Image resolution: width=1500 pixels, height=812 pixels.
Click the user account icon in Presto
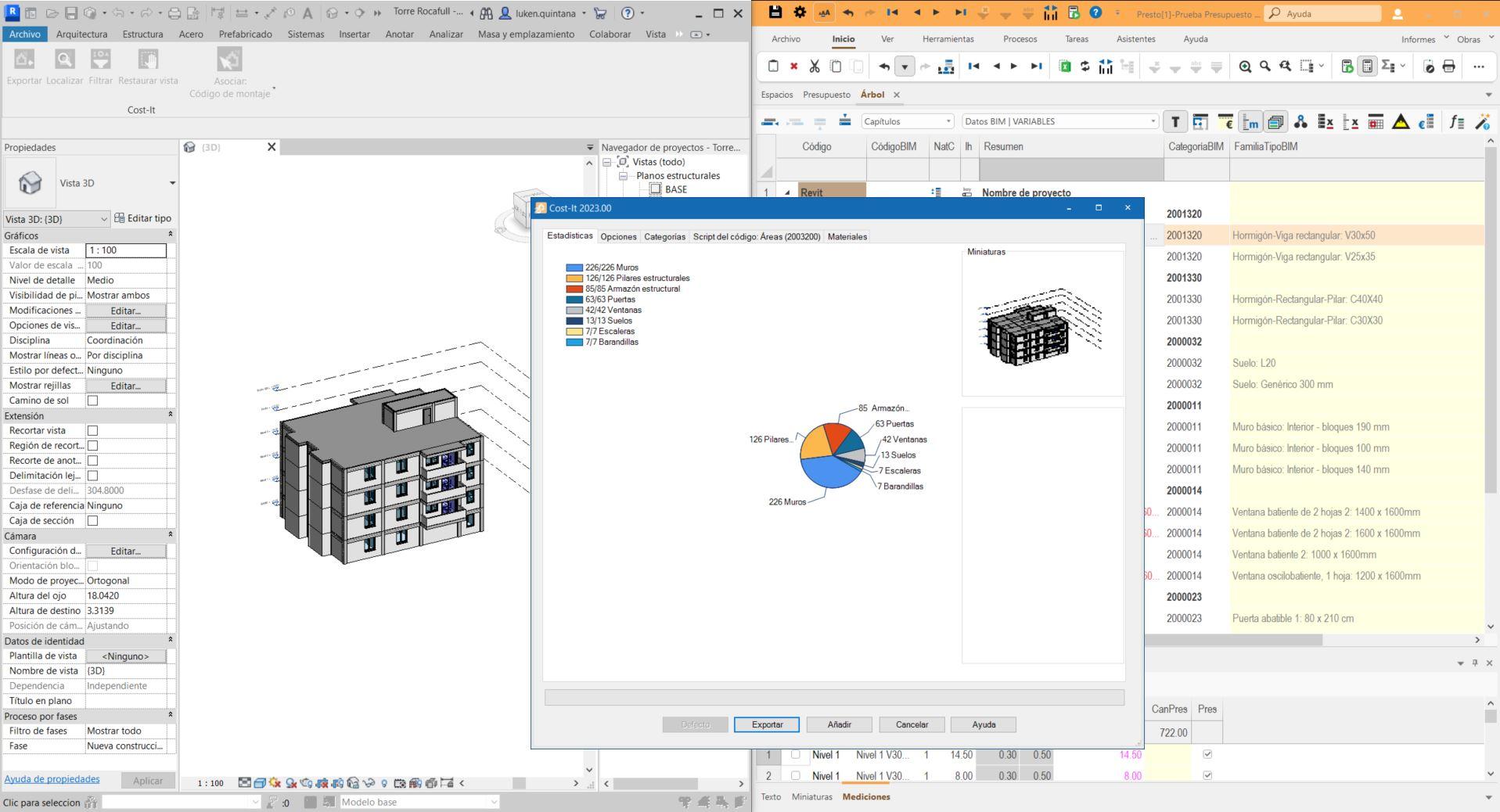[x=1397, y=13]
